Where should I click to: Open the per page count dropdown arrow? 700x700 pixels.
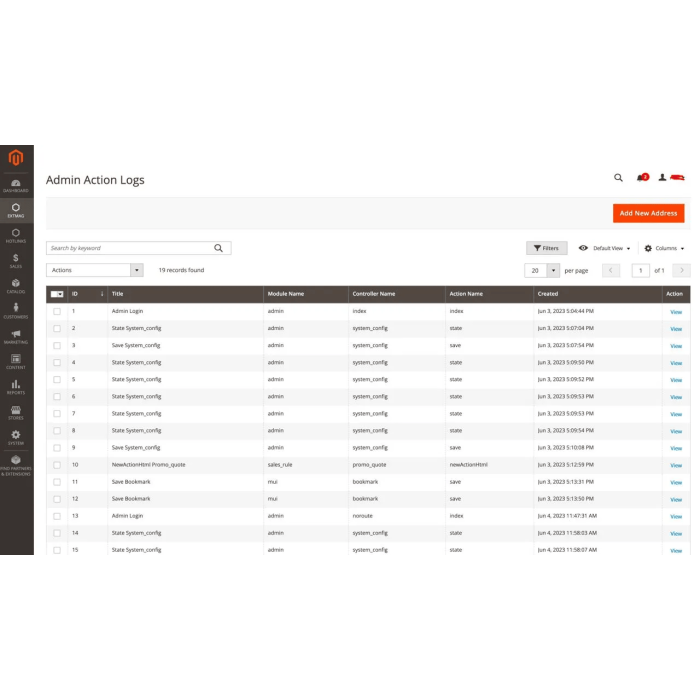(x=553, y=270)
